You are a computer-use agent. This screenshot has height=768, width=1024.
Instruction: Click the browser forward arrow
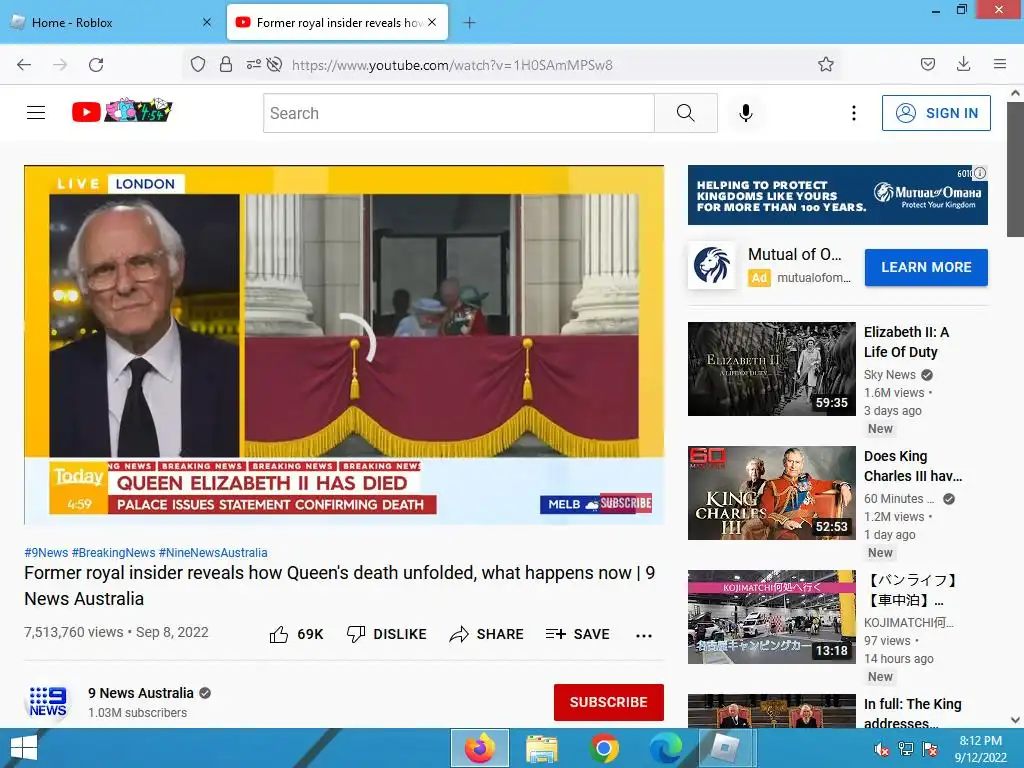coord(60,65)
